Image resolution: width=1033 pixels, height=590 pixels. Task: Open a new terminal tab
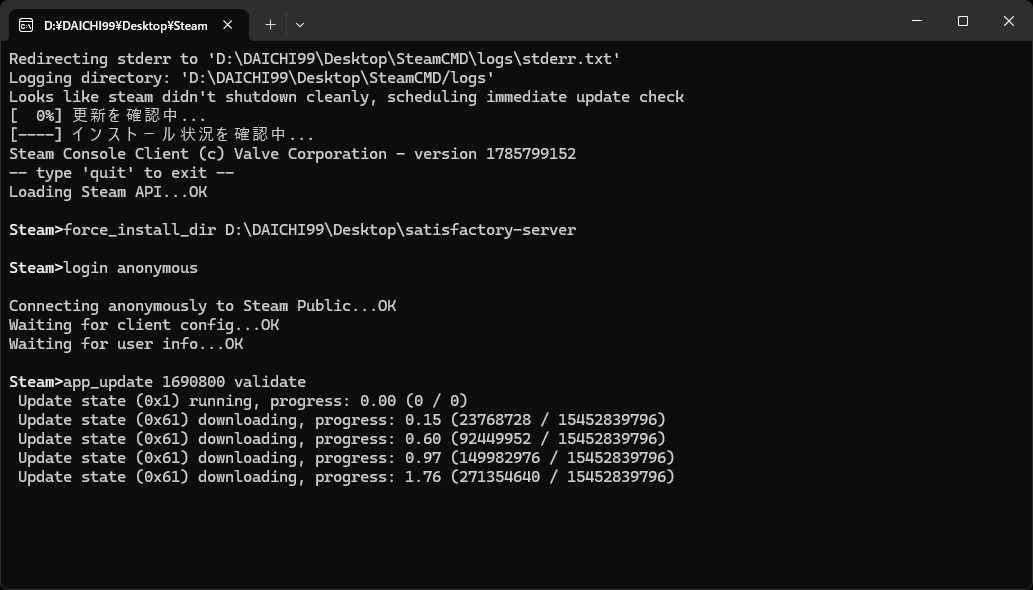point(270,24)
